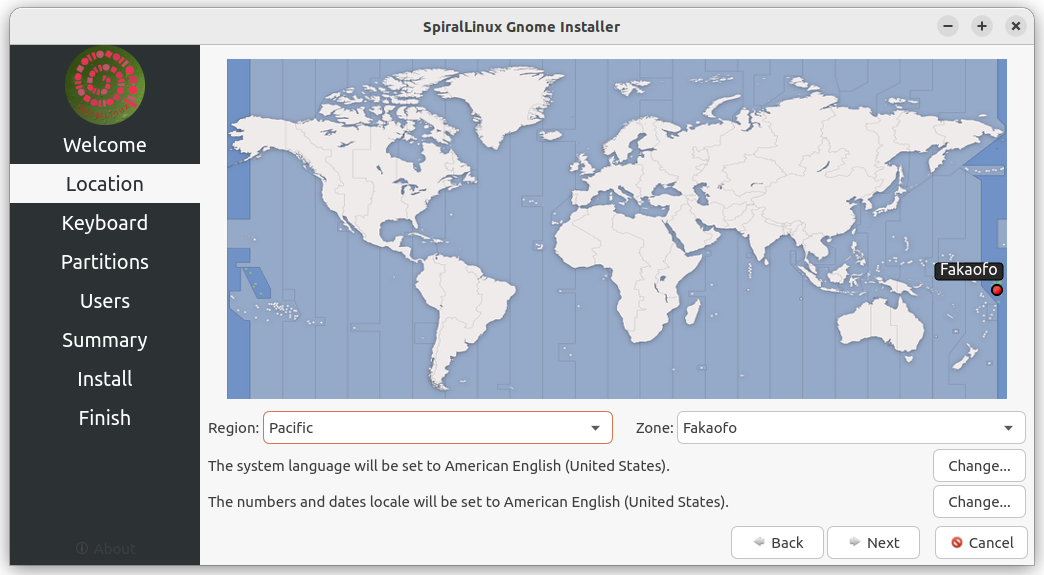The width and height of the screenshot is (1044, 575).
Task: Click the Cancel button
Action: click(x=981, y=542)
